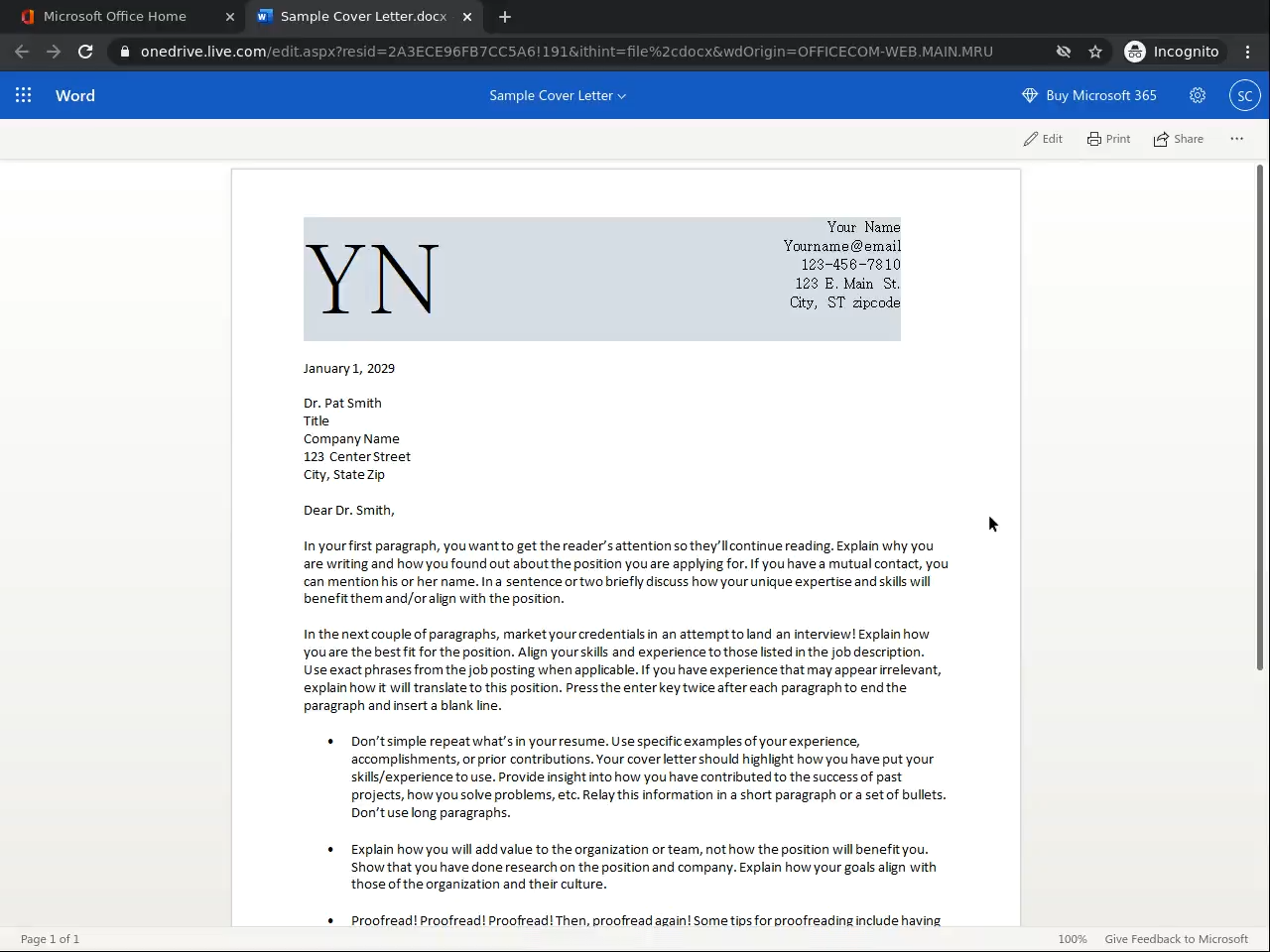Viewport: 1270px width, 952px height.
Task: Click the date January 1, 2029
Action: point(349,368)
